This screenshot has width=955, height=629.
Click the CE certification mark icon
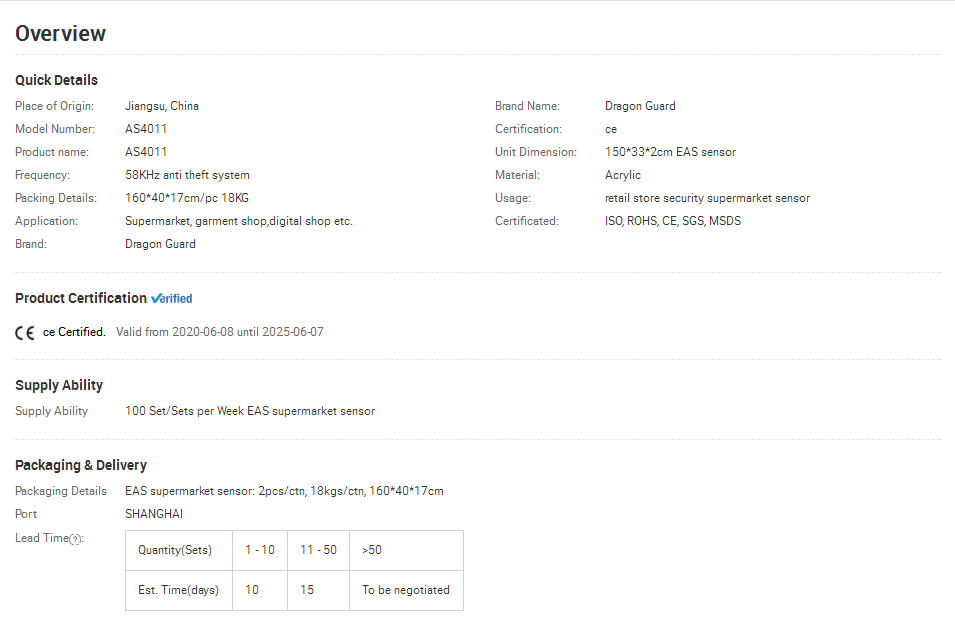25,332
